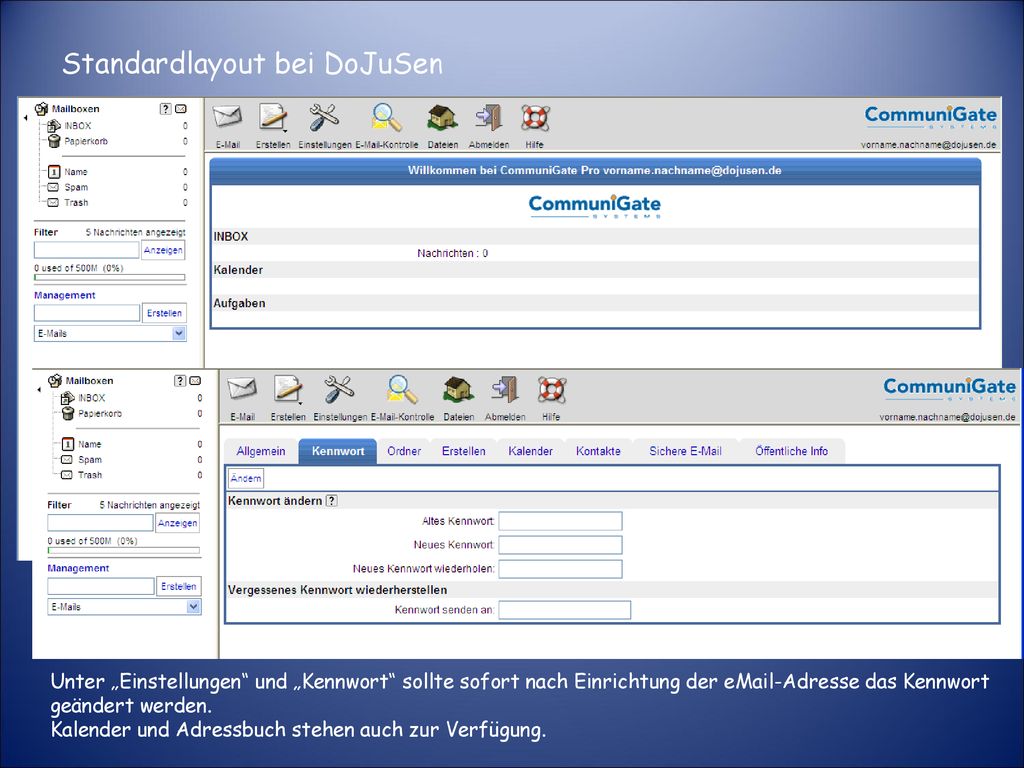Switch to Ordner tab
Viewport: 1024px width, 768px height.
click(404, 451)
